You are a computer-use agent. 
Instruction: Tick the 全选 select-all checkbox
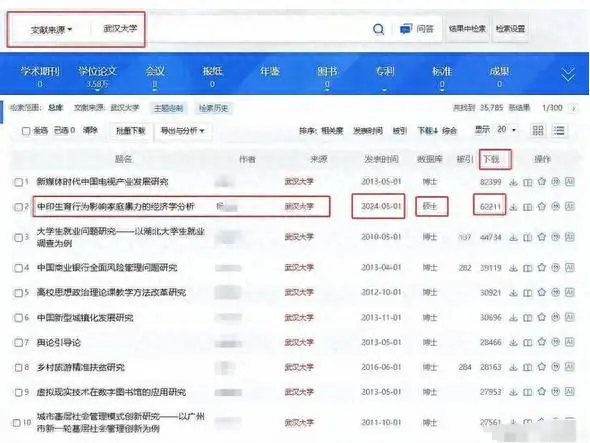(x=26, y=131)
